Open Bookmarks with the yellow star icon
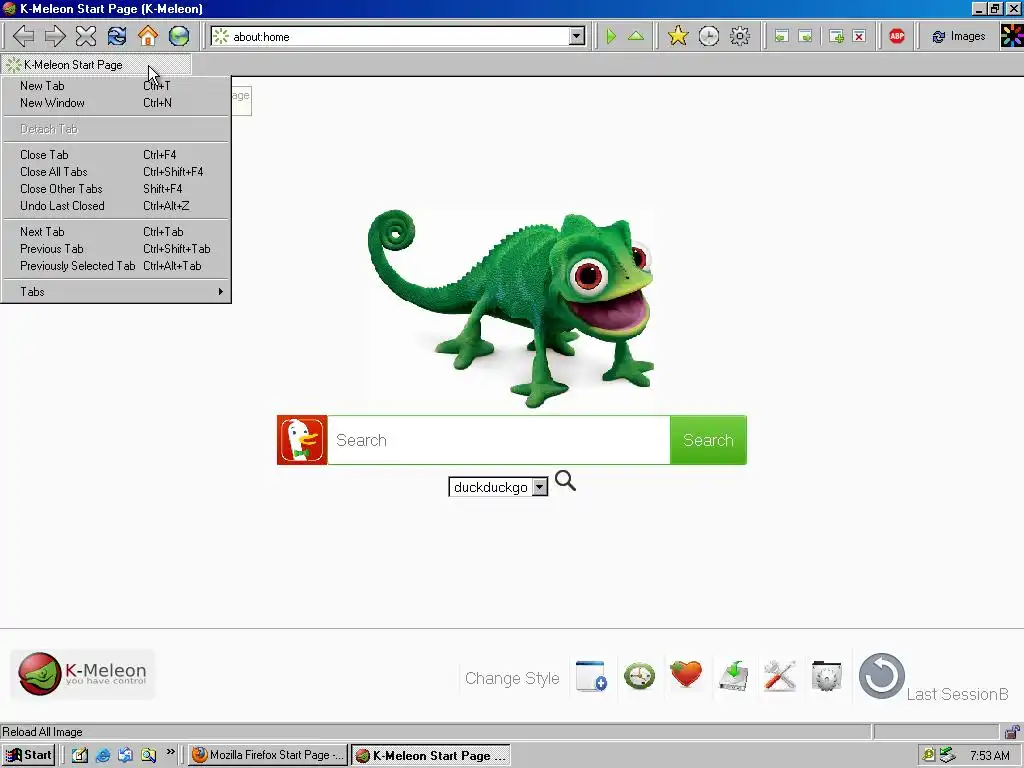Screen dimensions: 1024x768 (678, 36)
